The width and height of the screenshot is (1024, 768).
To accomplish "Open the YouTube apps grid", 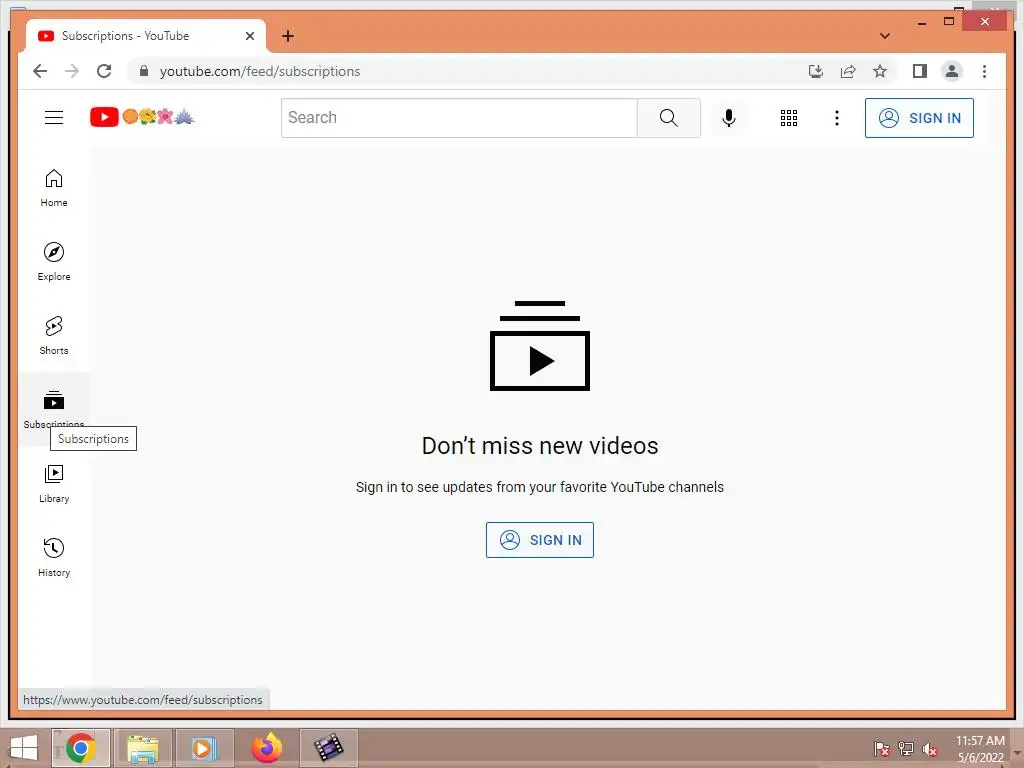I will point(788,118).
